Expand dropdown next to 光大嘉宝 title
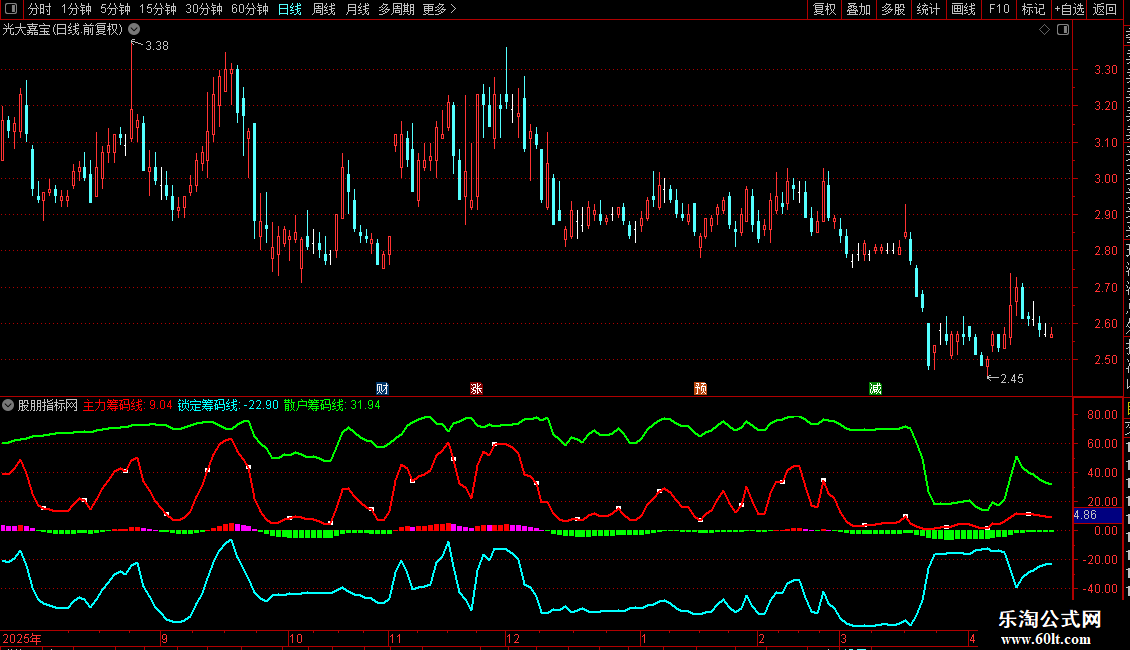 point(134,29)
